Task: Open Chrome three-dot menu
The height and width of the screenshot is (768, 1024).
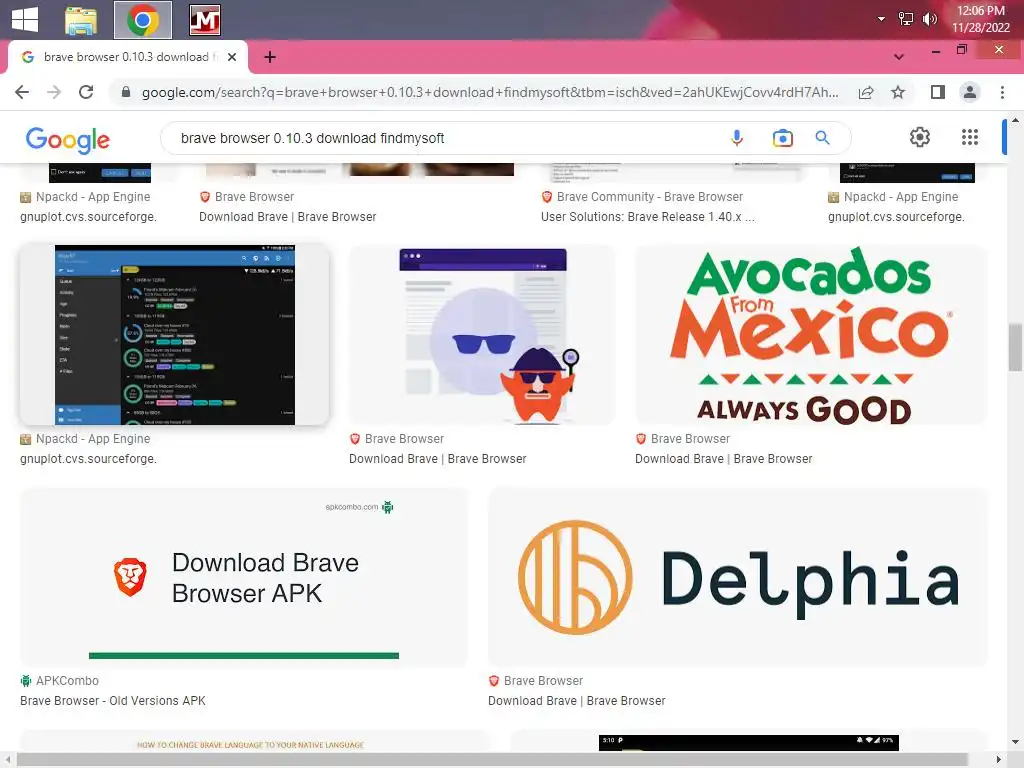Action: (1002, 92)
